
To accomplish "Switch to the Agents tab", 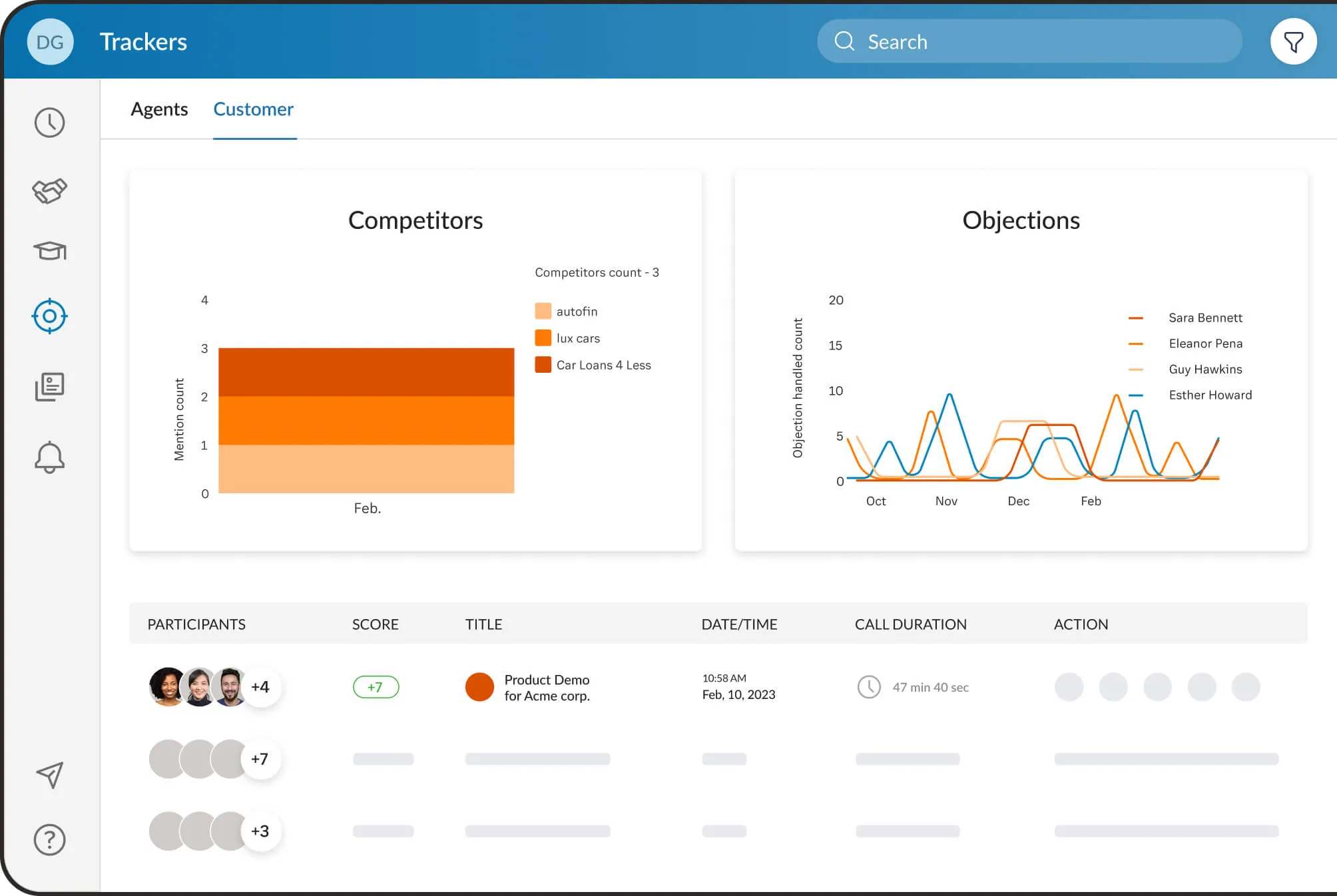I will [x=159, y=109].
